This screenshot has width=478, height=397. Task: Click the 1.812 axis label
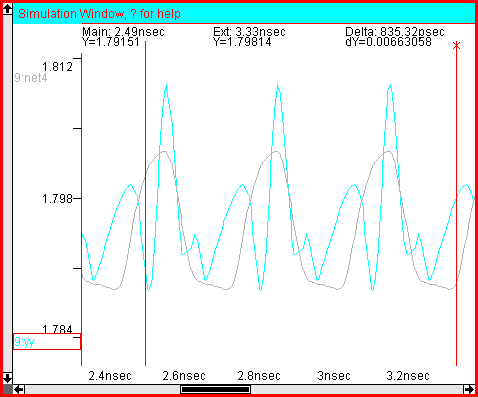[x=57, y=67]
